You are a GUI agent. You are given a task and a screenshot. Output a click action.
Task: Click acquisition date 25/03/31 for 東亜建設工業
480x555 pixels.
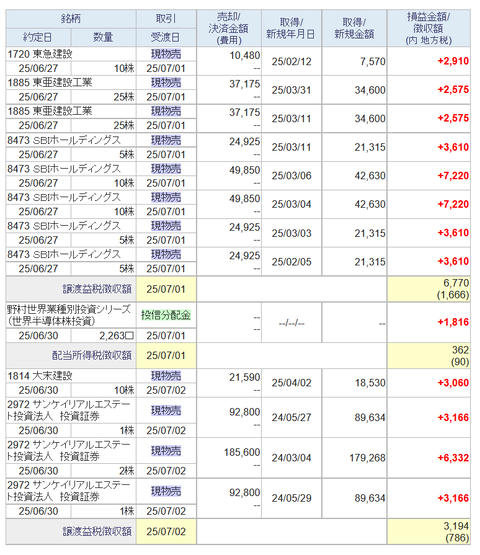[291, 90]
